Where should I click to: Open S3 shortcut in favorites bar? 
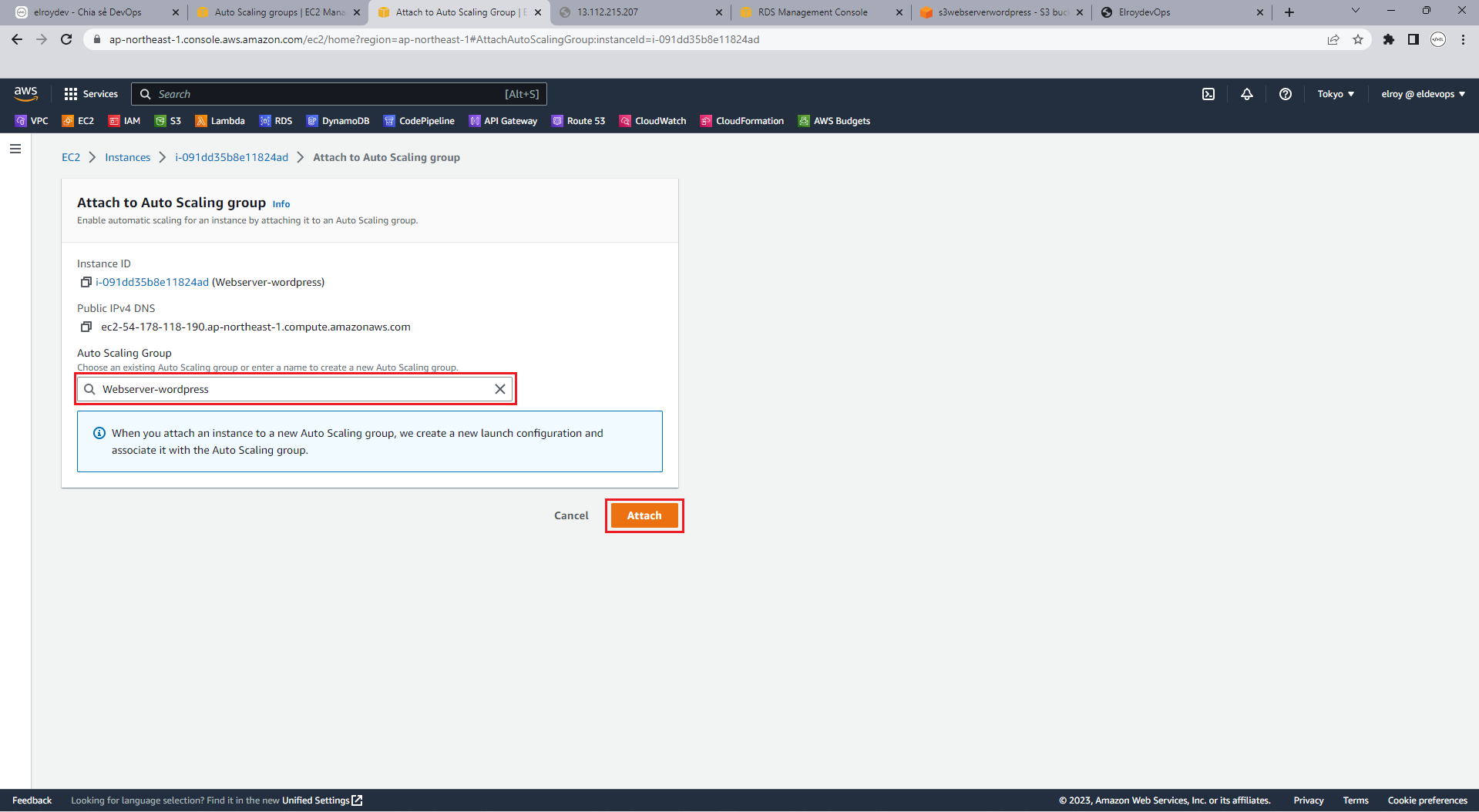168,121
